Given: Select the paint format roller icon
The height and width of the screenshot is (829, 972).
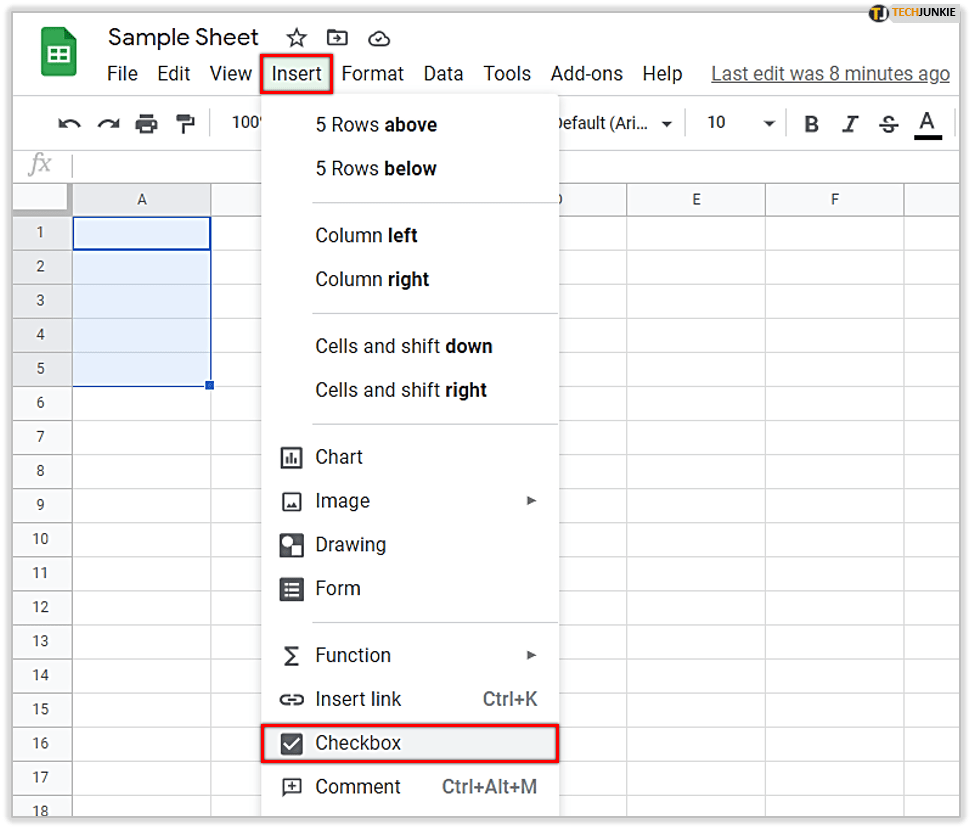Looking at the screenshot, I should pyautogui.click(x=186, y=124).
